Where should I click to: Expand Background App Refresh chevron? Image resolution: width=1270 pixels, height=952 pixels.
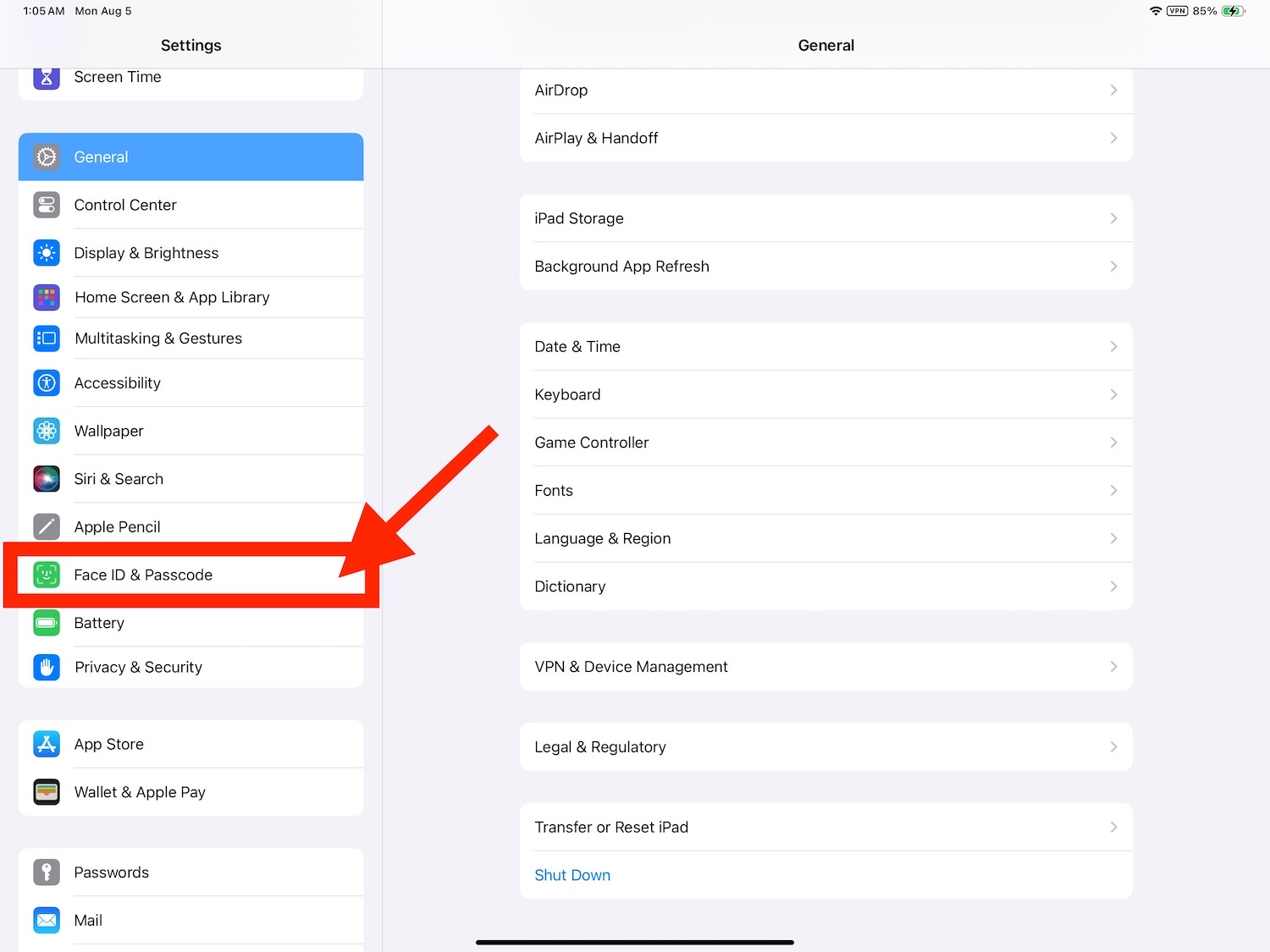point(1113,267)
